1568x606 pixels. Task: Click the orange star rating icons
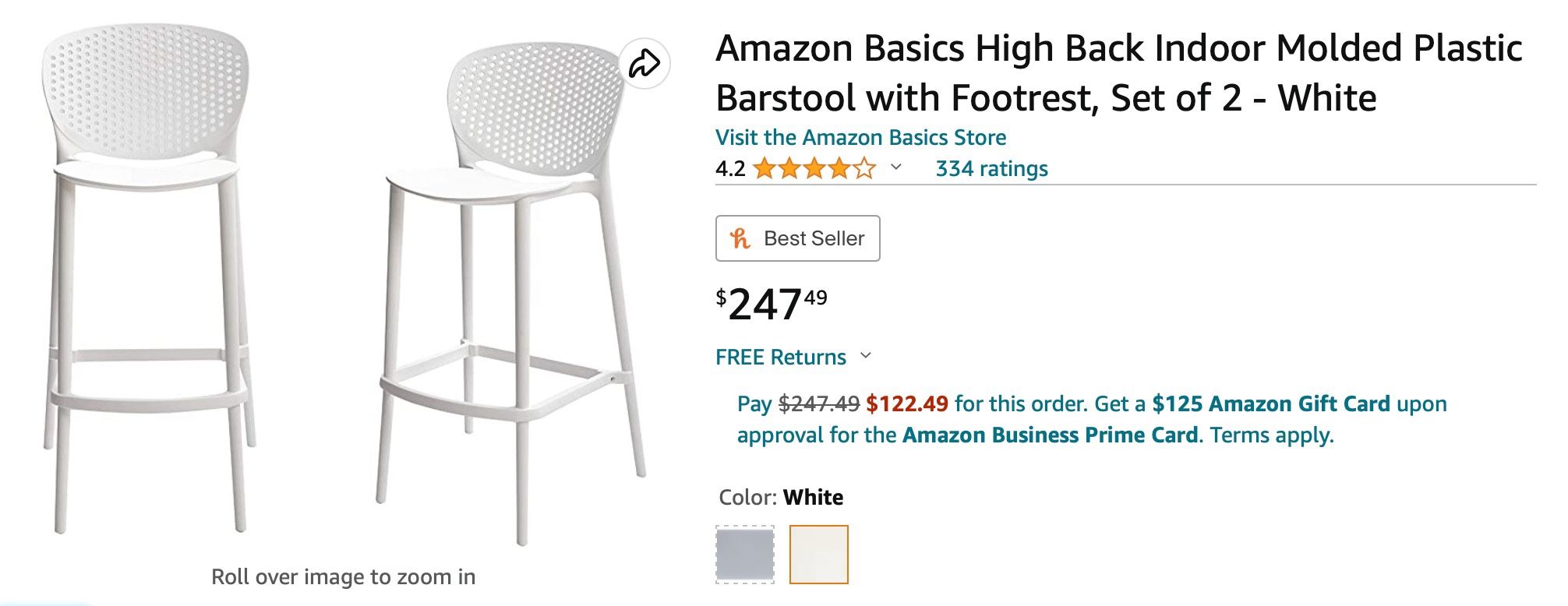point(814,168)
